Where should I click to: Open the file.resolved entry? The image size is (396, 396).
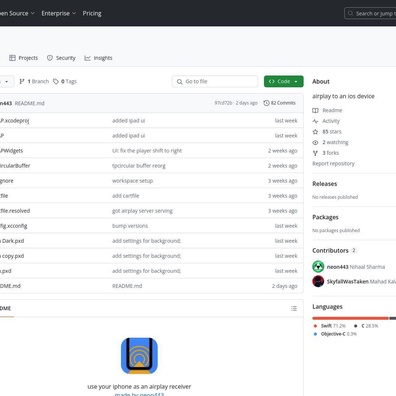(15, 211)
